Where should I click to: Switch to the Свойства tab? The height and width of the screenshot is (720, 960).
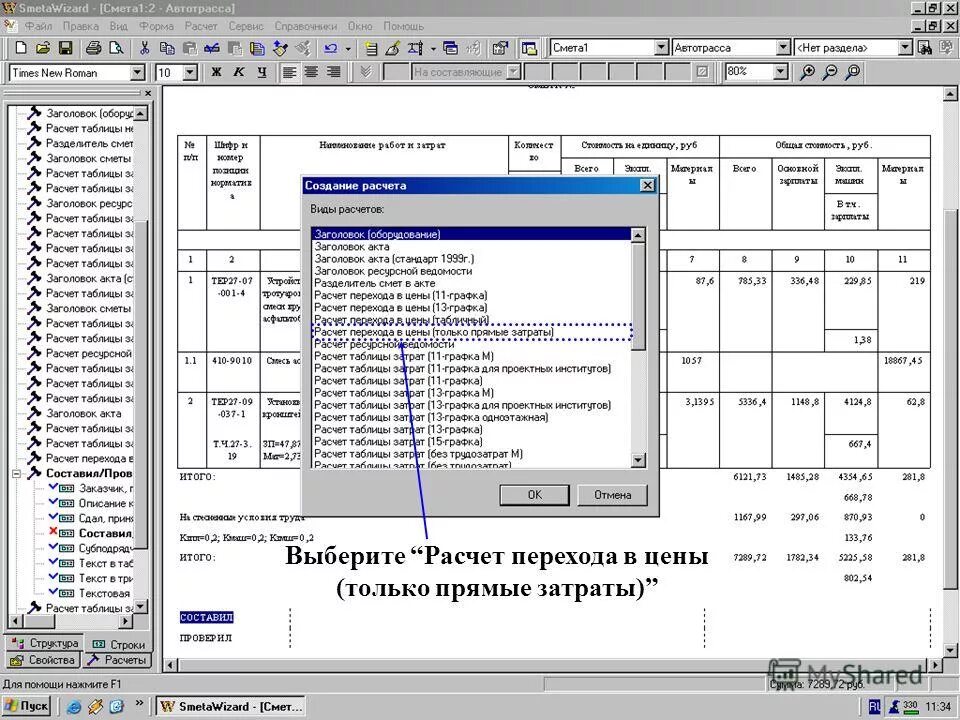coord(43,660)
